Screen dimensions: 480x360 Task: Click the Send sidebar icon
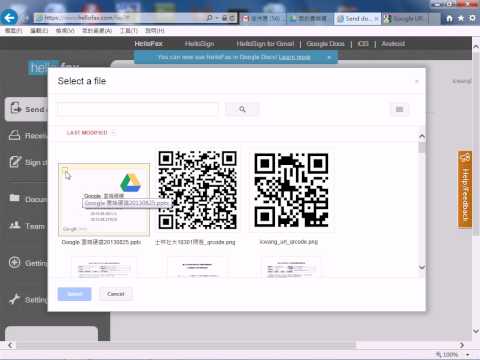pos(15,108)
